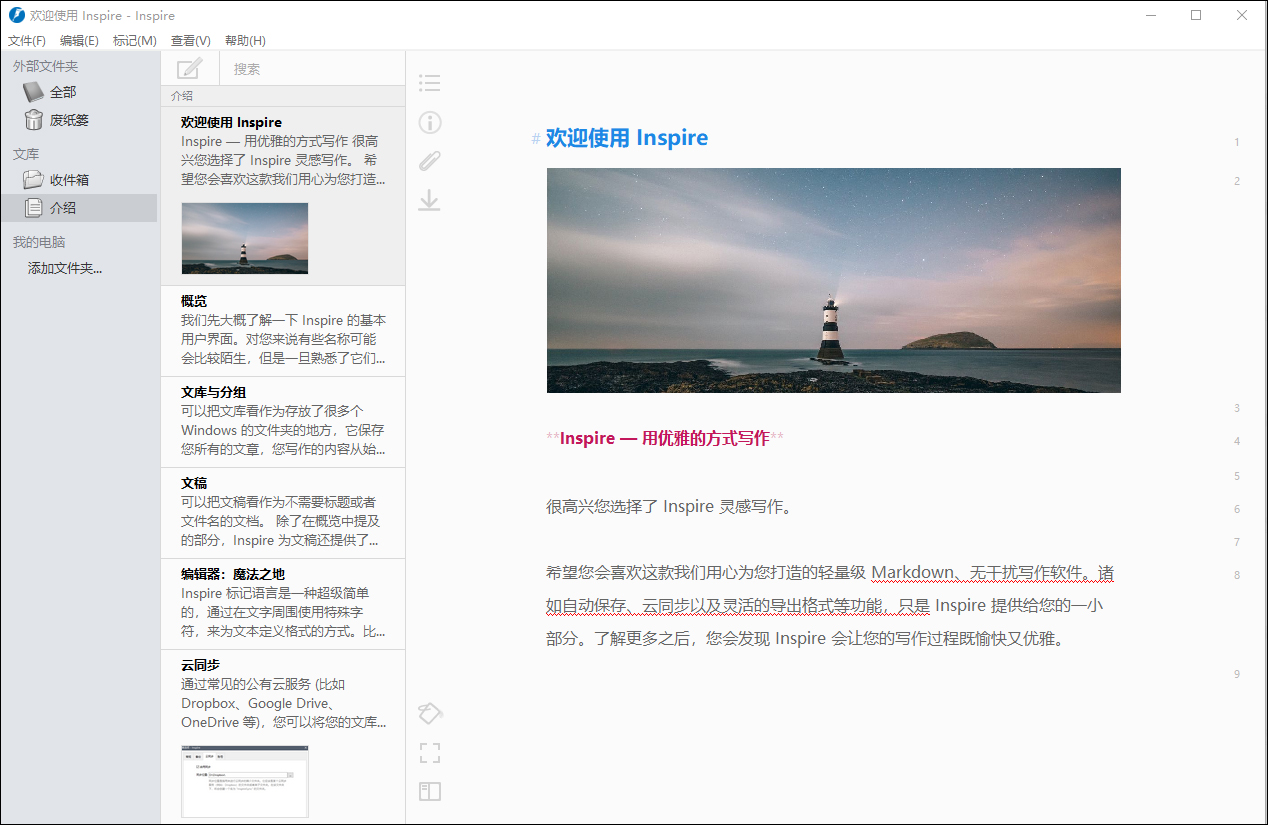The image size is (1268, 825).
Task: Open the 文稿 sheet in list
Action: (x=283, y=513)
